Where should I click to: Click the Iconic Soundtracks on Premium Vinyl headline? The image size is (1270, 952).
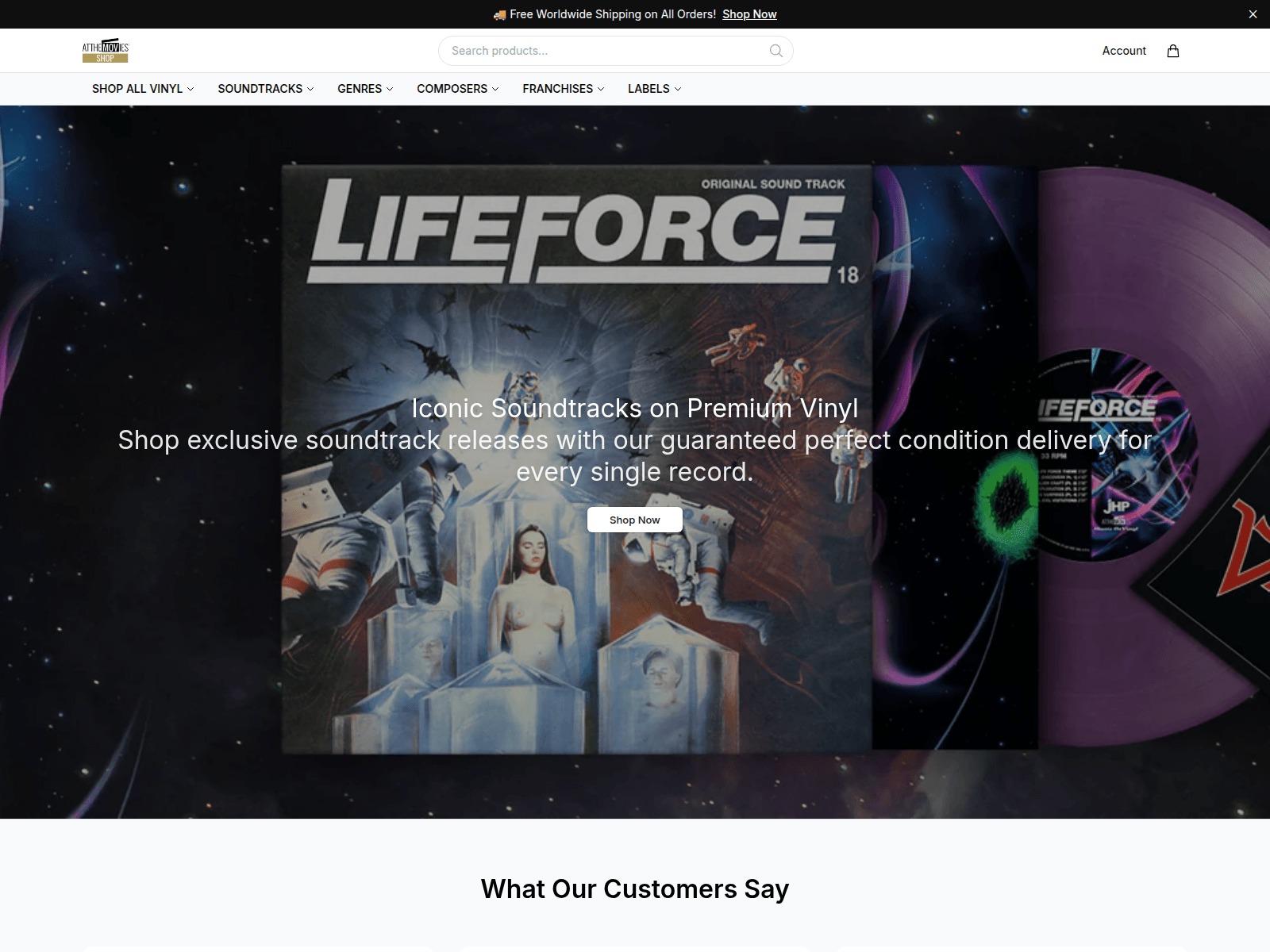pyautogui.click(x=635, y=409)
